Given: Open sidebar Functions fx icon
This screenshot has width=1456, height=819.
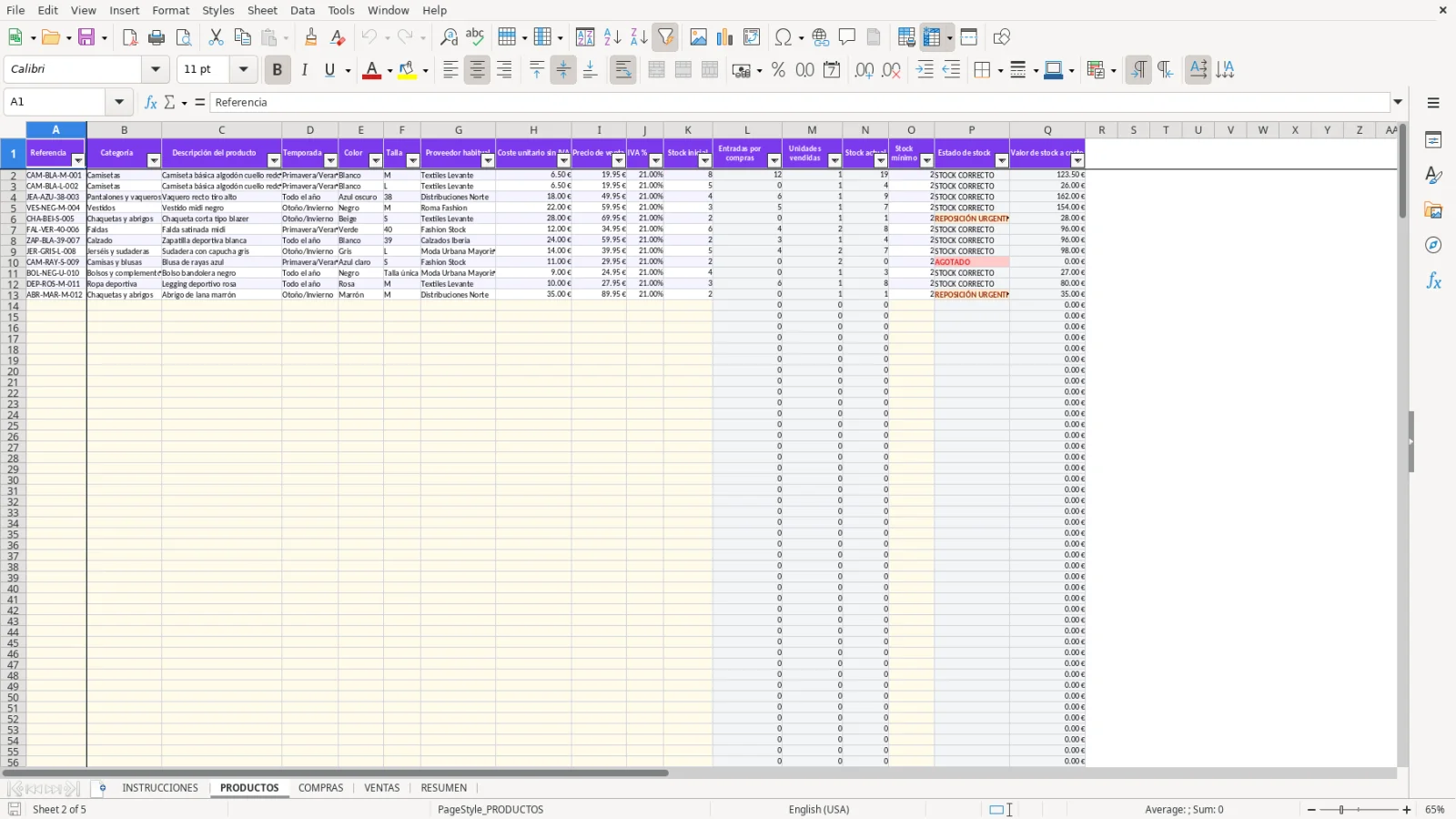Looking at the screenshot, I should pyautogui.click(x=1433, y=281).
